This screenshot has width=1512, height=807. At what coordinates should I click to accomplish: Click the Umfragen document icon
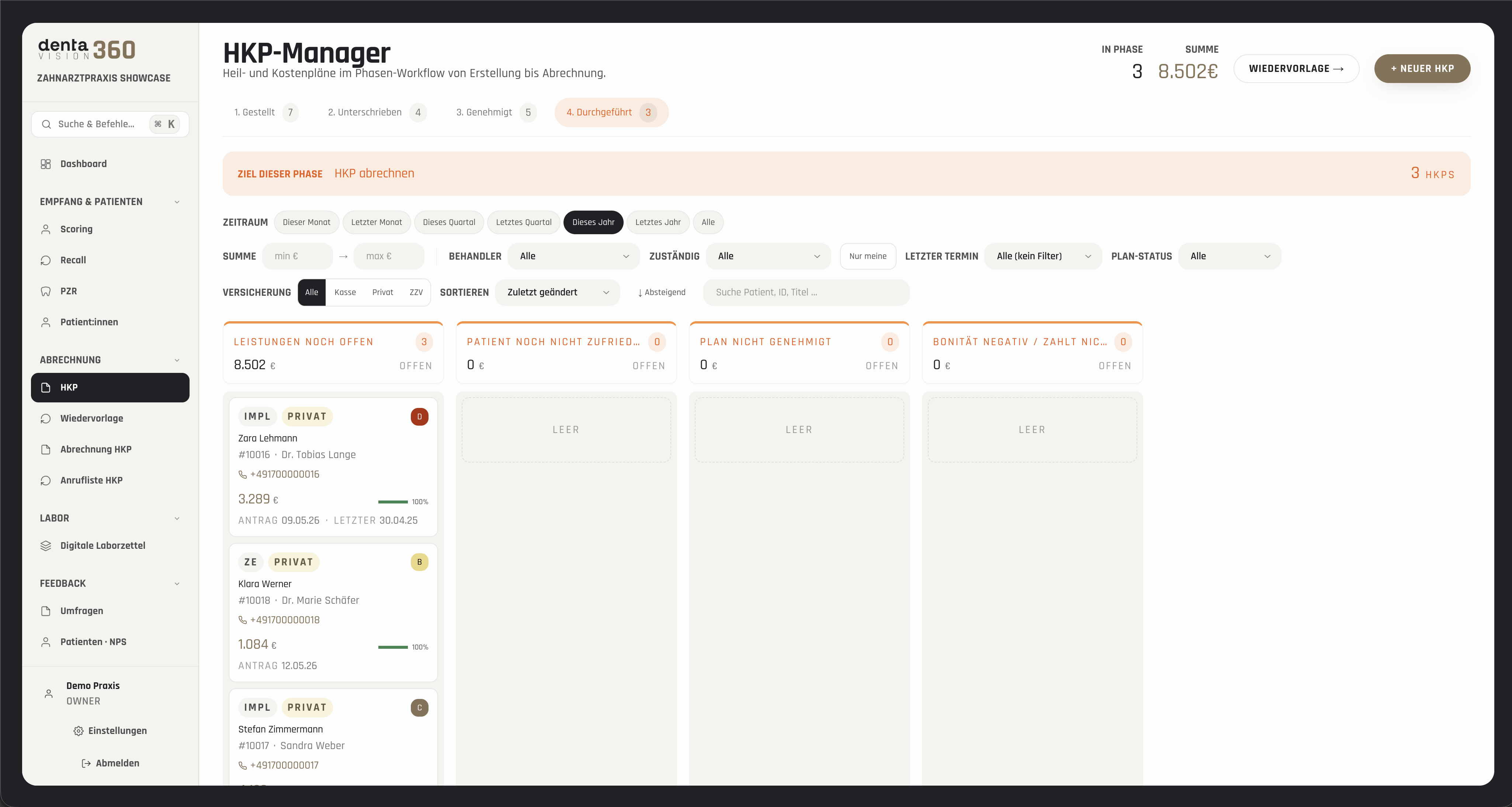[x=46, y=611]
